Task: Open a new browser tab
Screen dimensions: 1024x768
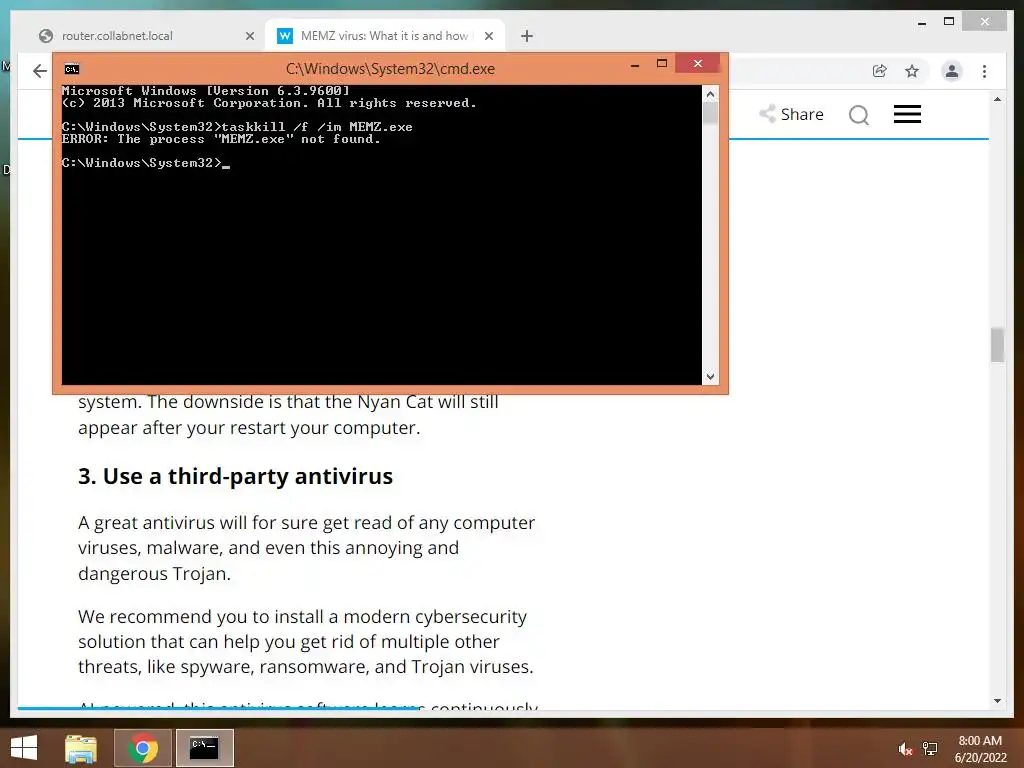Action: click(x=527, y=36)
